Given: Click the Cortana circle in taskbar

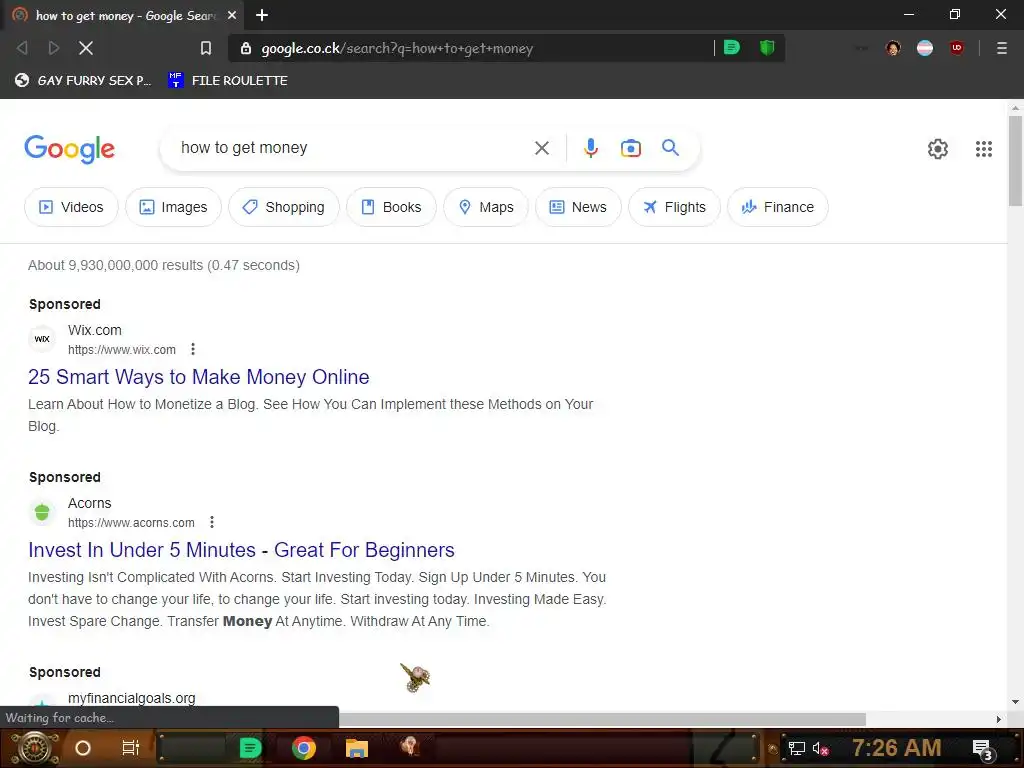Looking at the screenshot, I should [x=83, y=748].
